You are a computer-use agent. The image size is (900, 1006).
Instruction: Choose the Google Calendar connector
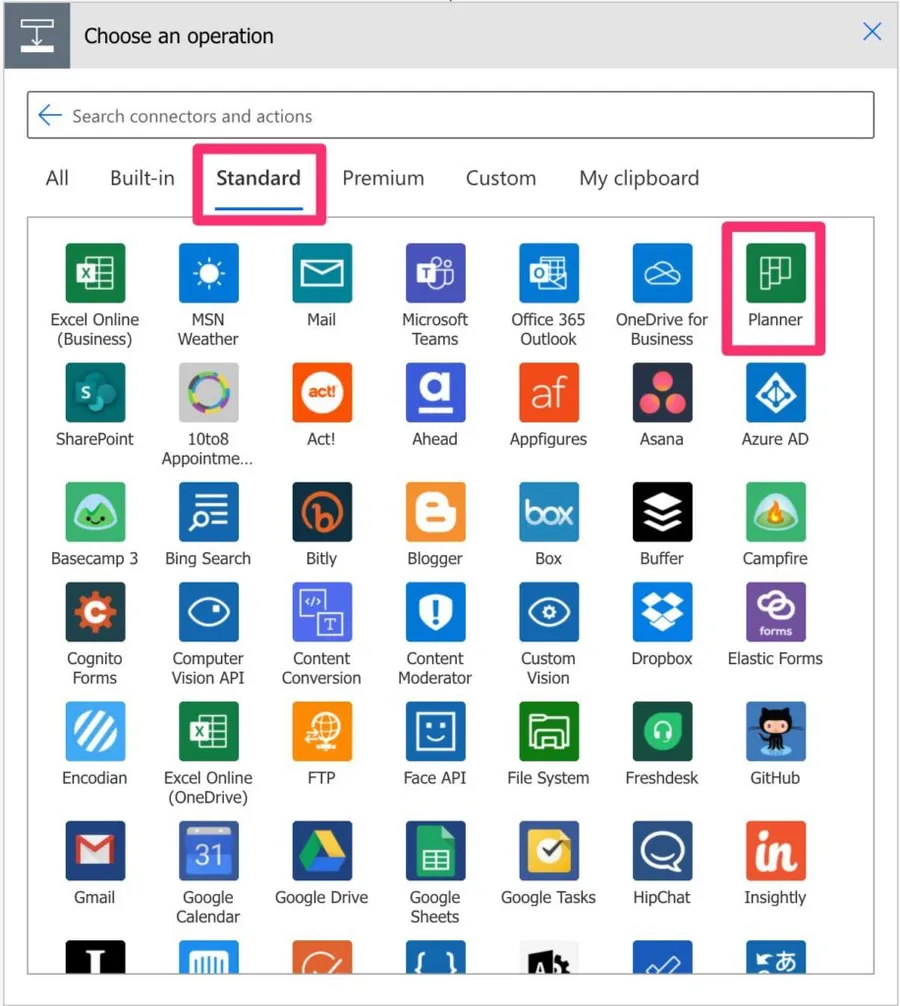coord(208,851)
